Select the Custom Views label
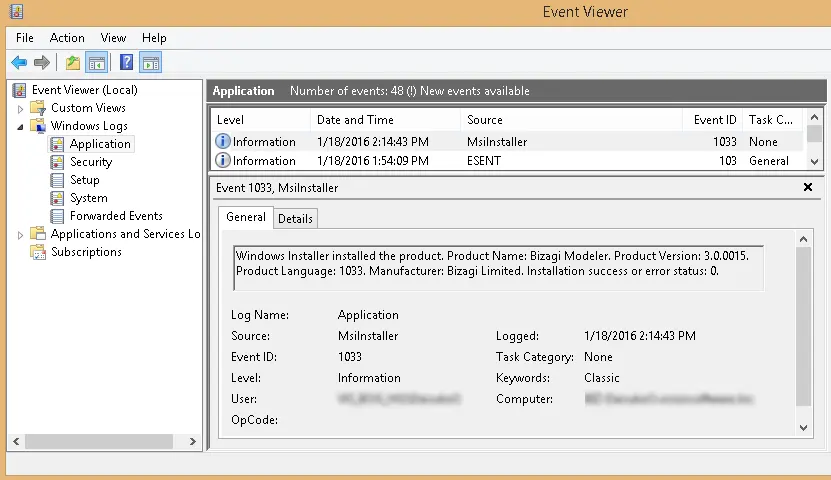The image size is (831, 480). [88, 108]
